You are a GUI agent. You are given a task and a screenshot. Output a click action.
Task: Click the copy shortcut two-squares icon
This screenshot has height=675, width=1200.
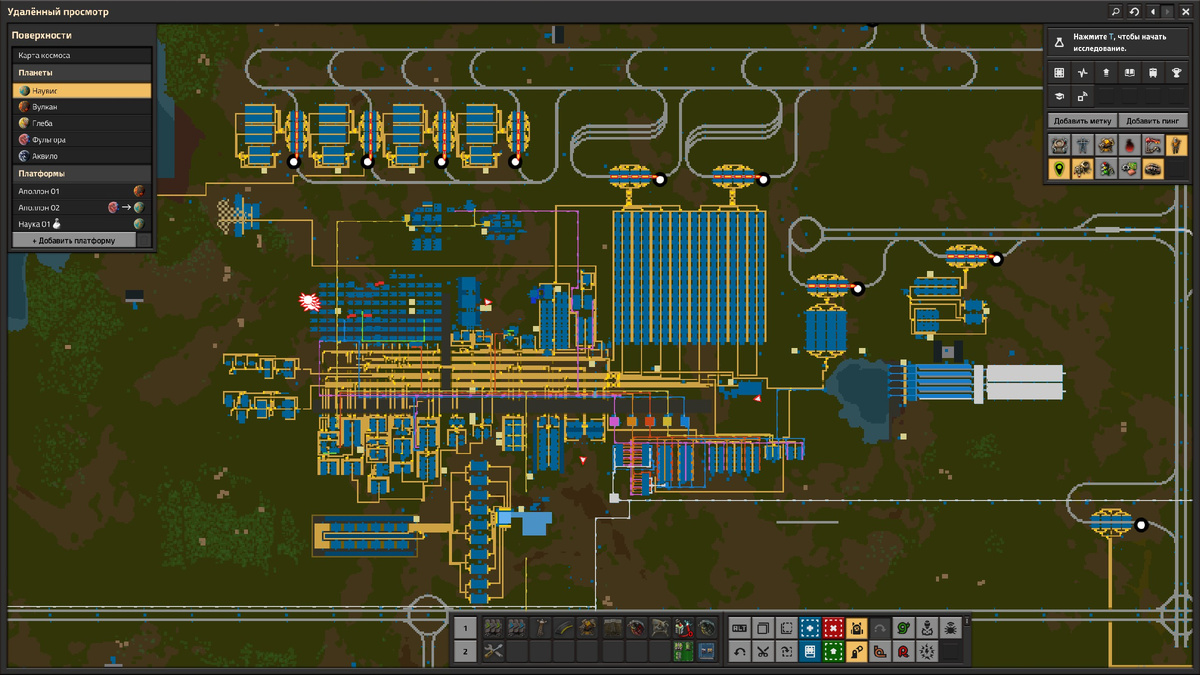pyautogui.click(x=763, y=628)
